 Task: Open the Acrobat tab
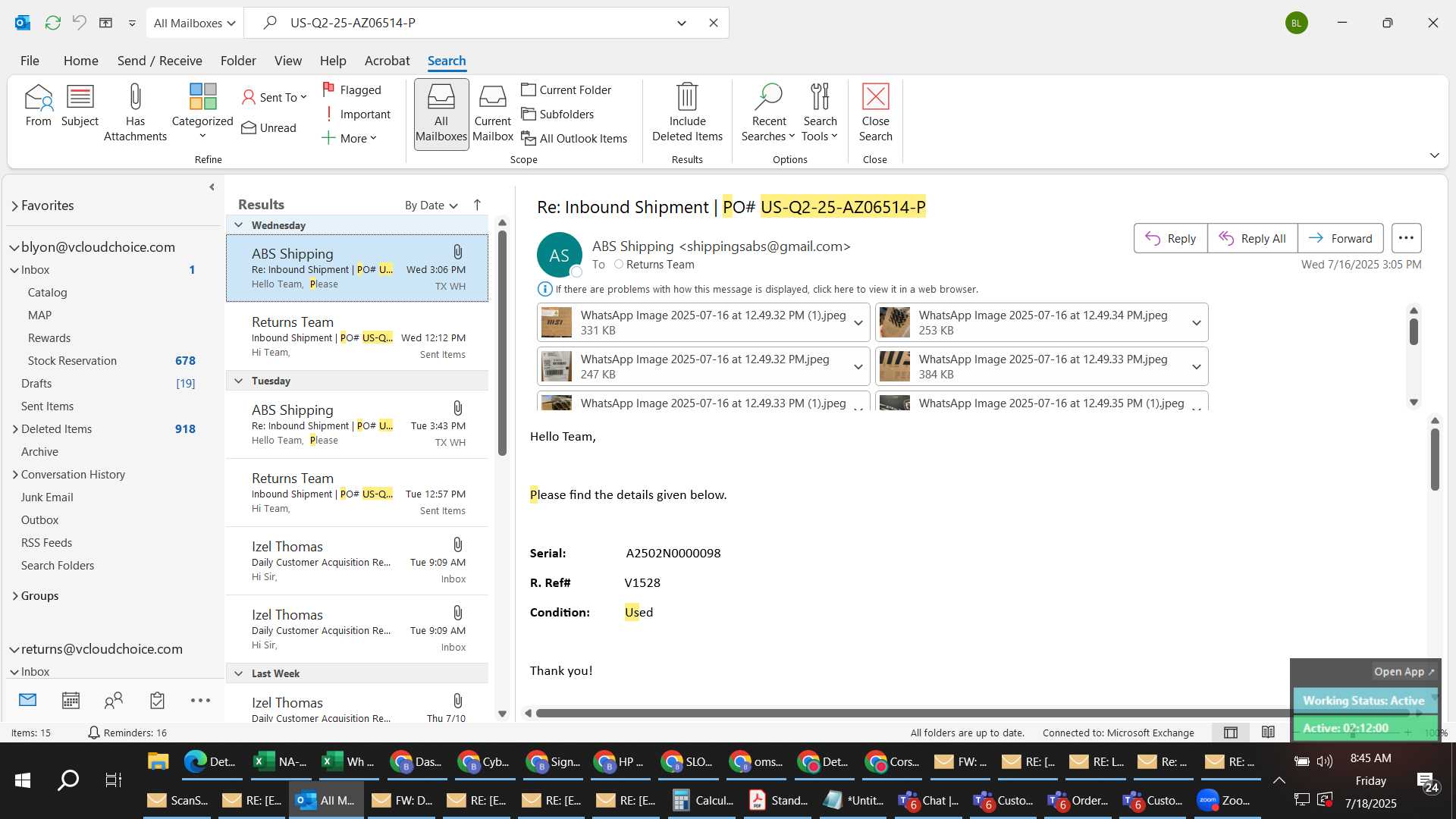pyautogui.click(x=387, y=61)
